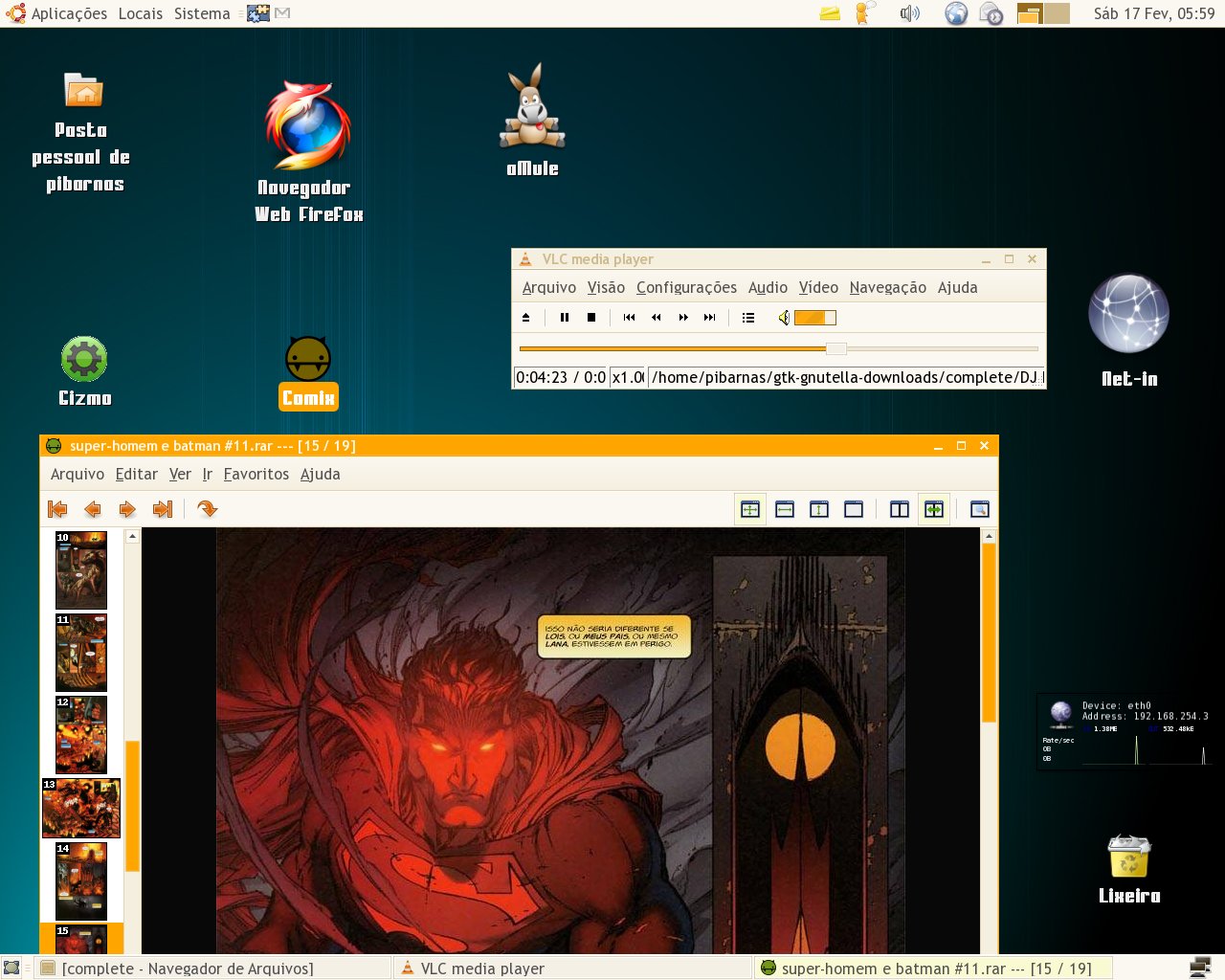Toggle magnifying lens in Comix toolbar

pos(979,509)
